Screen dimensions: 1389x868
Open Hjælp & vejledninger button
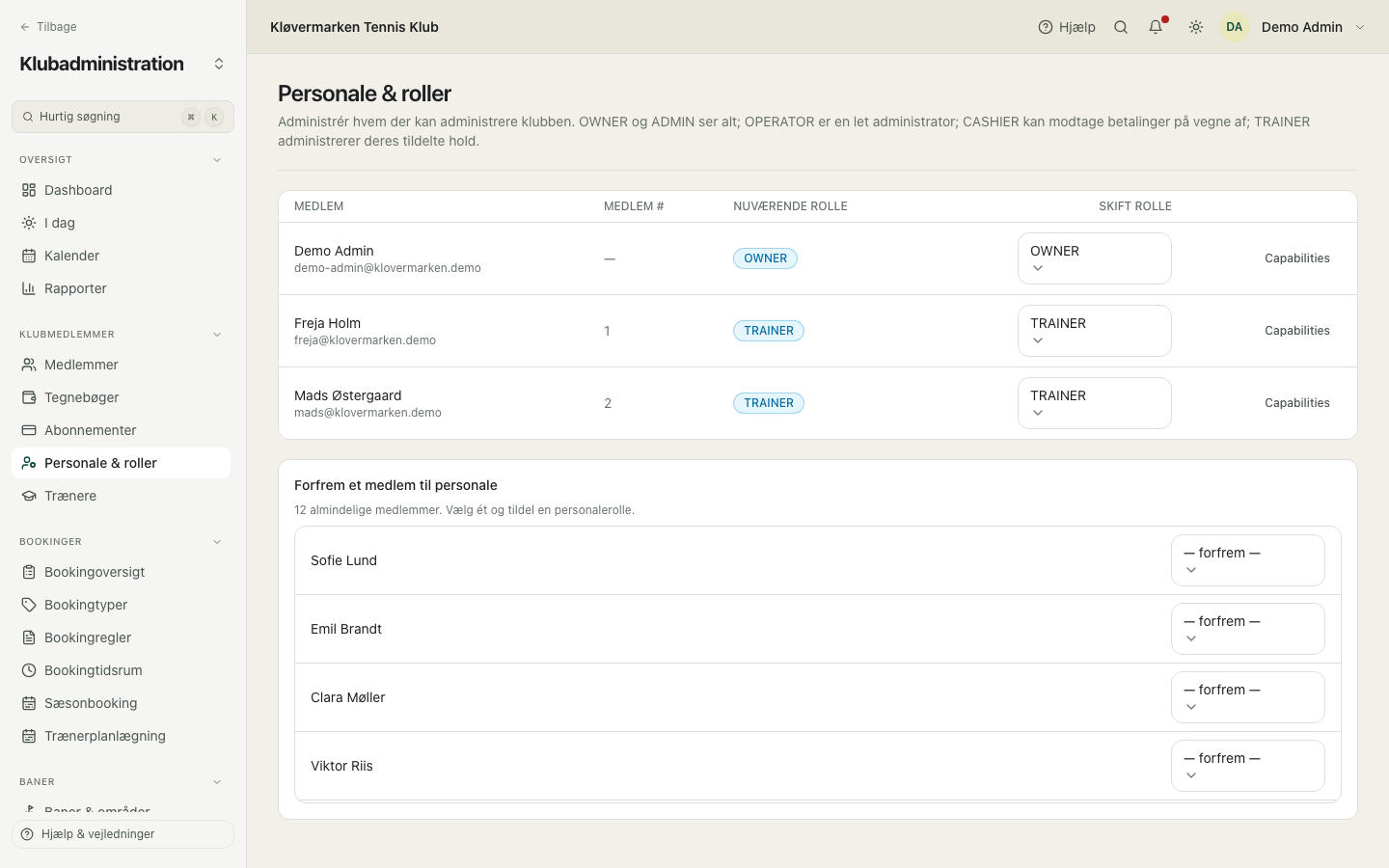(123, 834)
